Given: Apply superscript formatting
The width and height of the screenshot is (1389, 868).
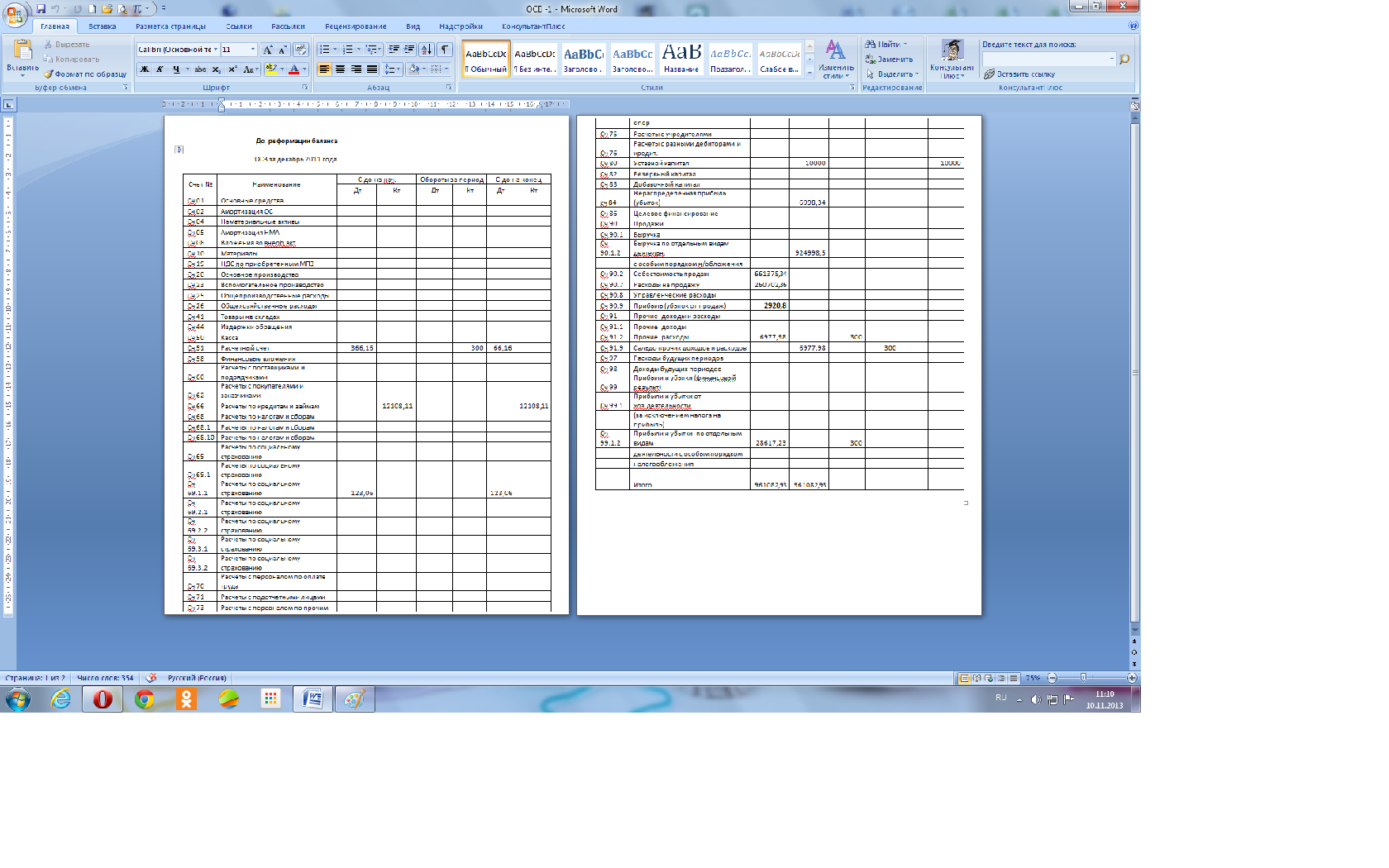Looking at the screenshot, I should [232, 69].
